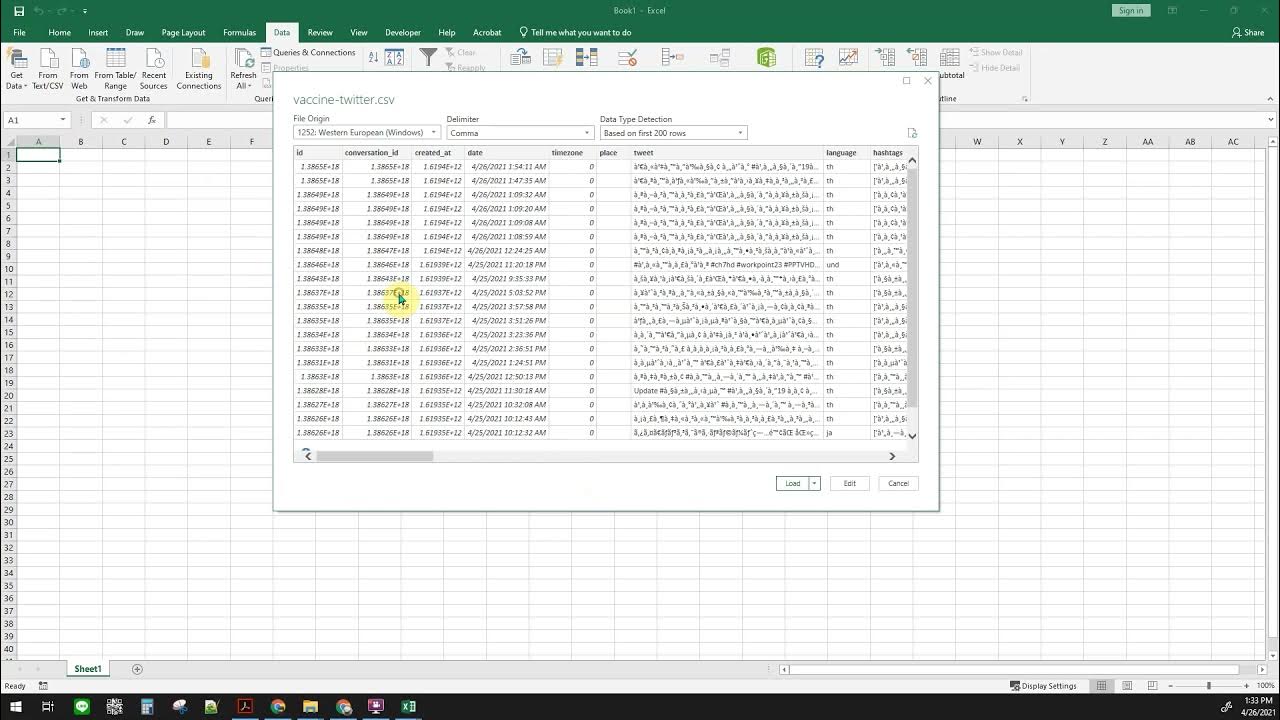Add a new sheet with plus icon
Screen dimensions: 1280x720
tap(137, 669)
